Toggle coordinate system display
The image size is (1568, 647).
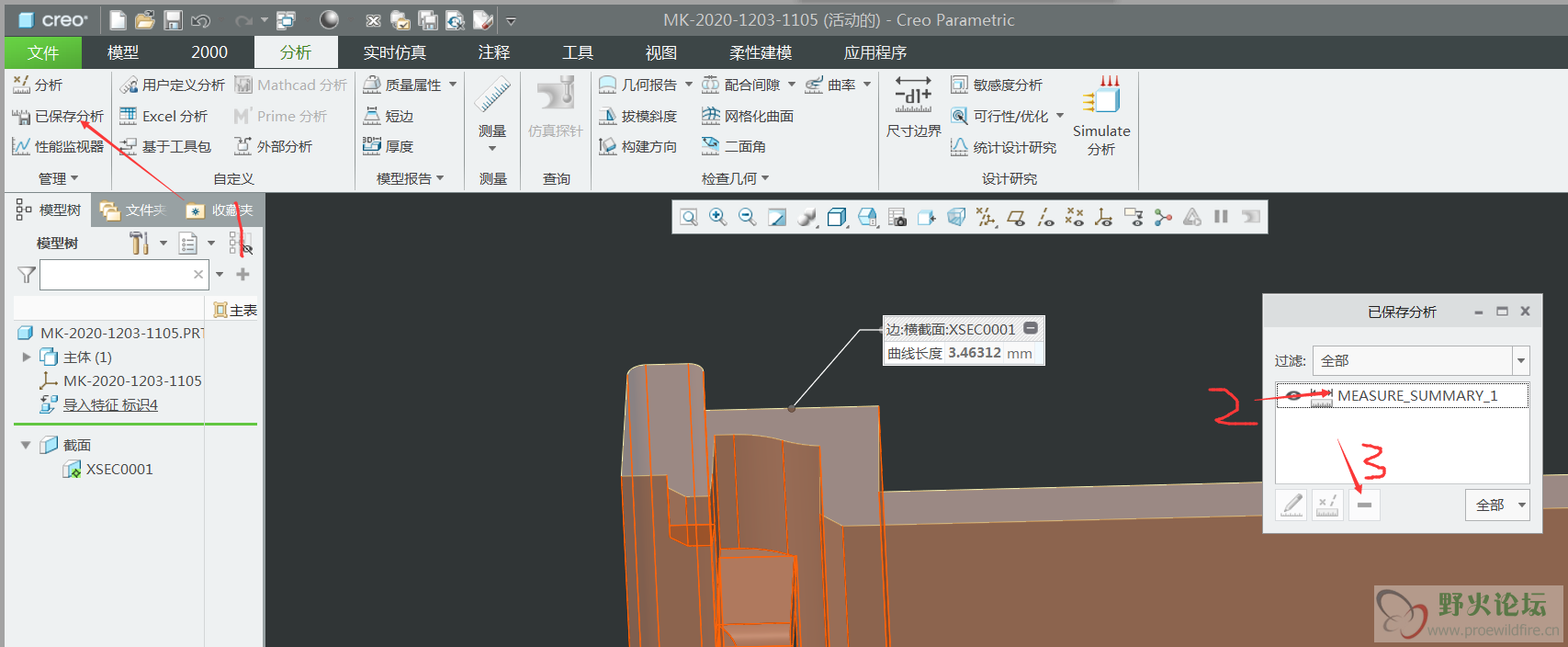(1104, 217)
